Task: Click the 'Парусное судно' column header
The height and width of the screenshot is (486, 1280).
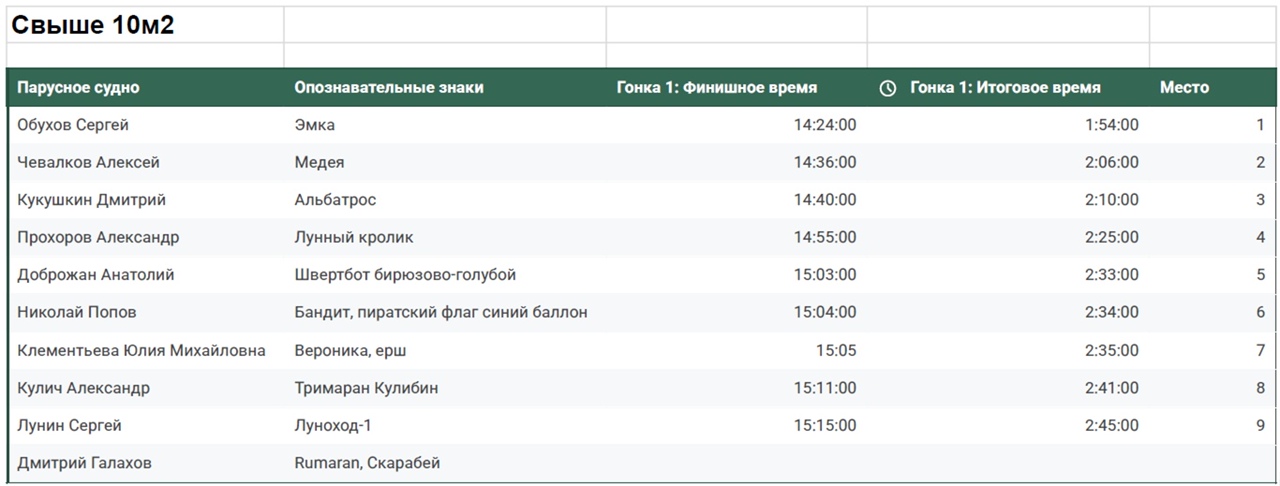Action: pos(78,88)
